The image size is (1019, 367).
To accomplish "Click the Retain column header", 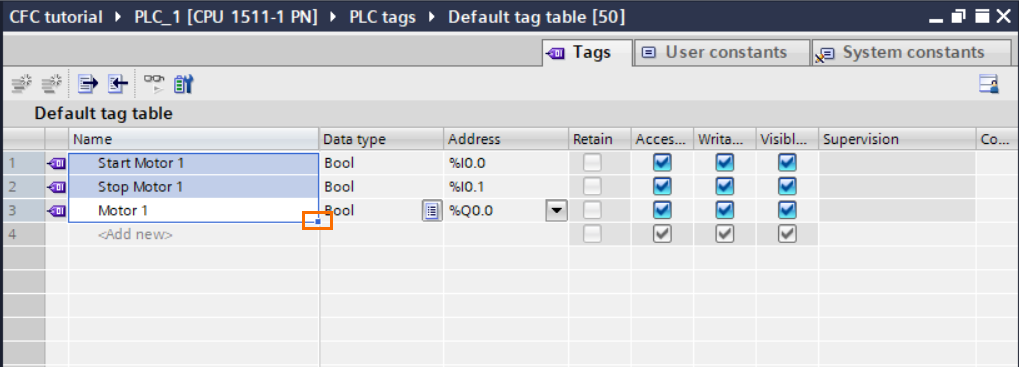I will click(x=599, y=139).
